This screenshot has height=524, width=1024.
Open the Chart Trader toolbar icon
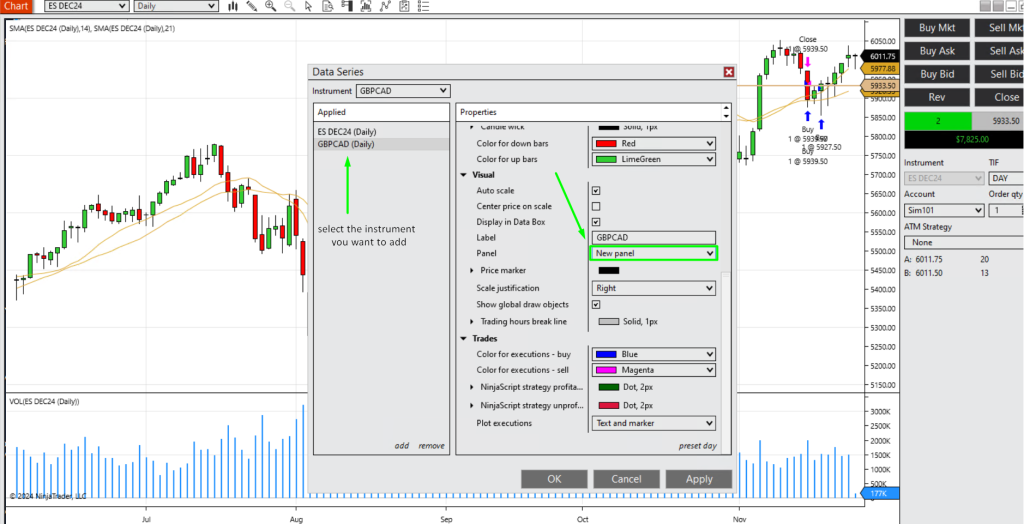coord(346,6)
